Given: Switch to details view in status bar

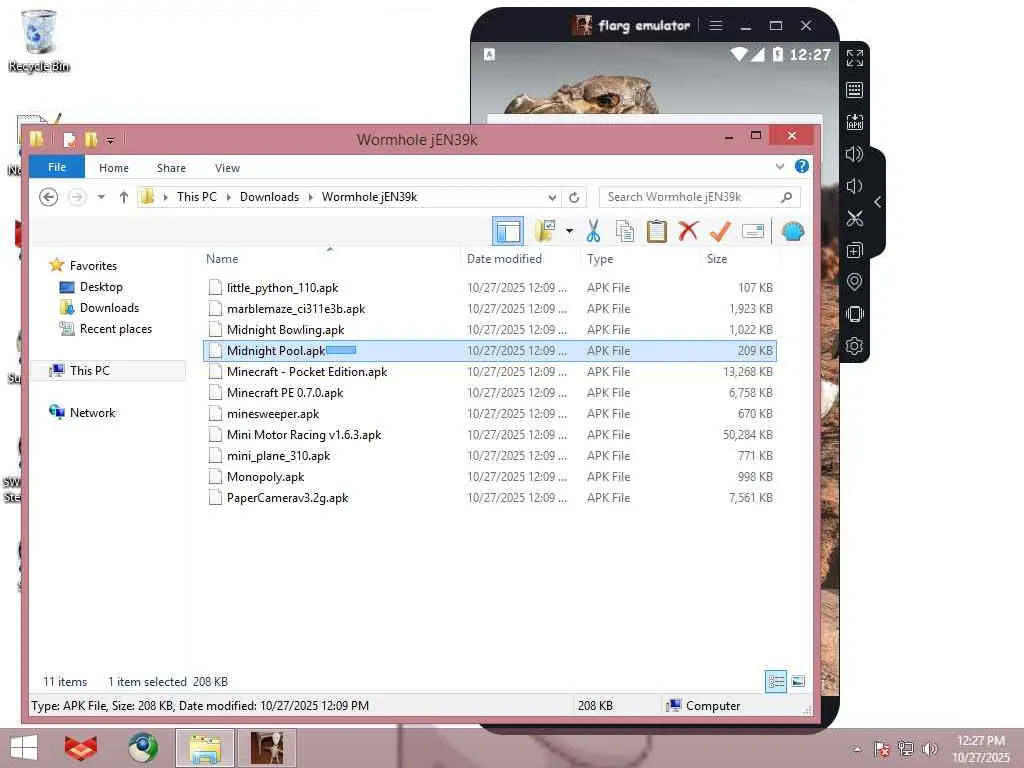Looking at the screenshot, I should [776, 682].
